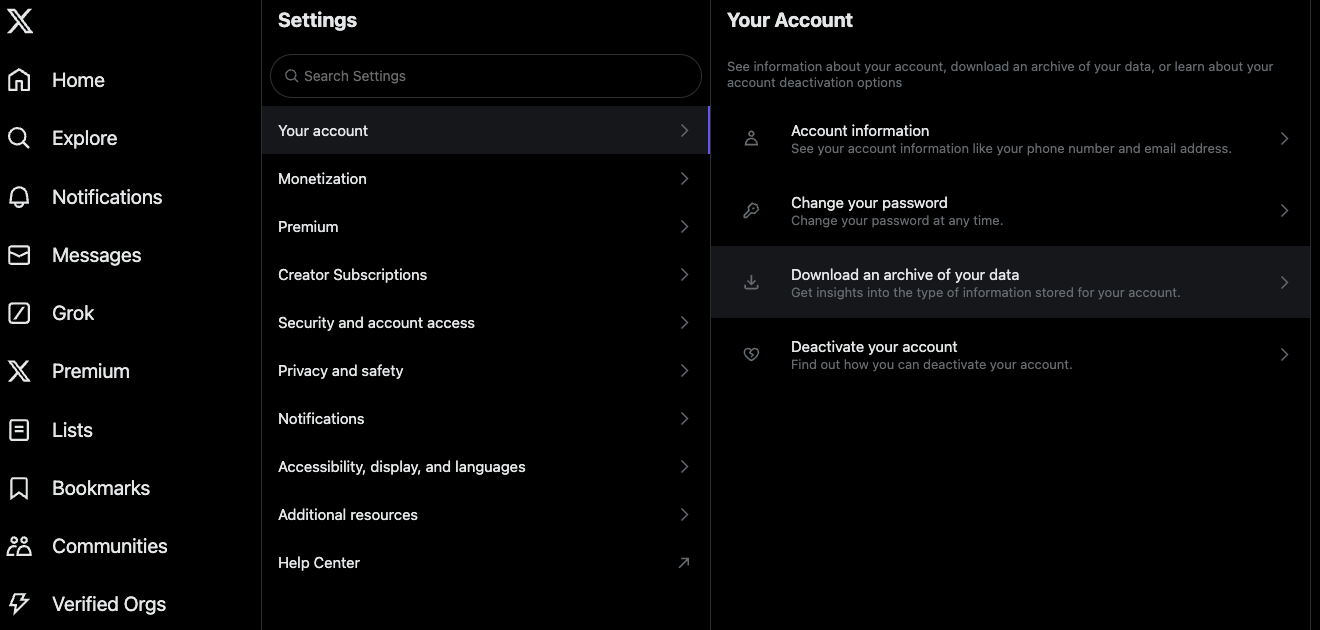The width and height of the screenshot is (1320, 630).
Task: Click Change your password
Action: [1010, 210]
